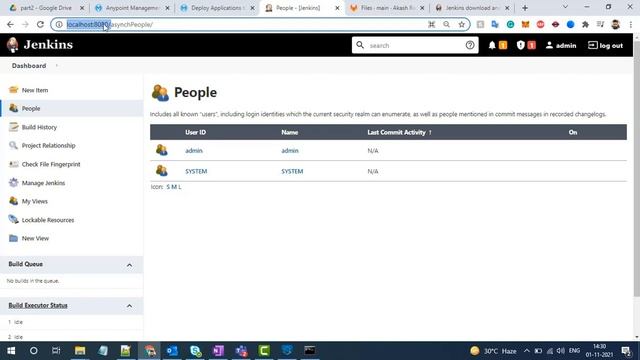Open SYSTEM User ID link
This screenshot has width=640, height=360.
pos(196,171)
